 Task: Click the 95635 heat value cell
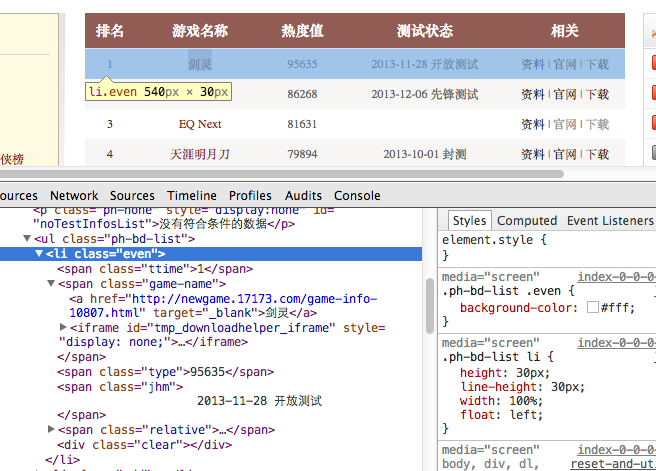(302, 64)
